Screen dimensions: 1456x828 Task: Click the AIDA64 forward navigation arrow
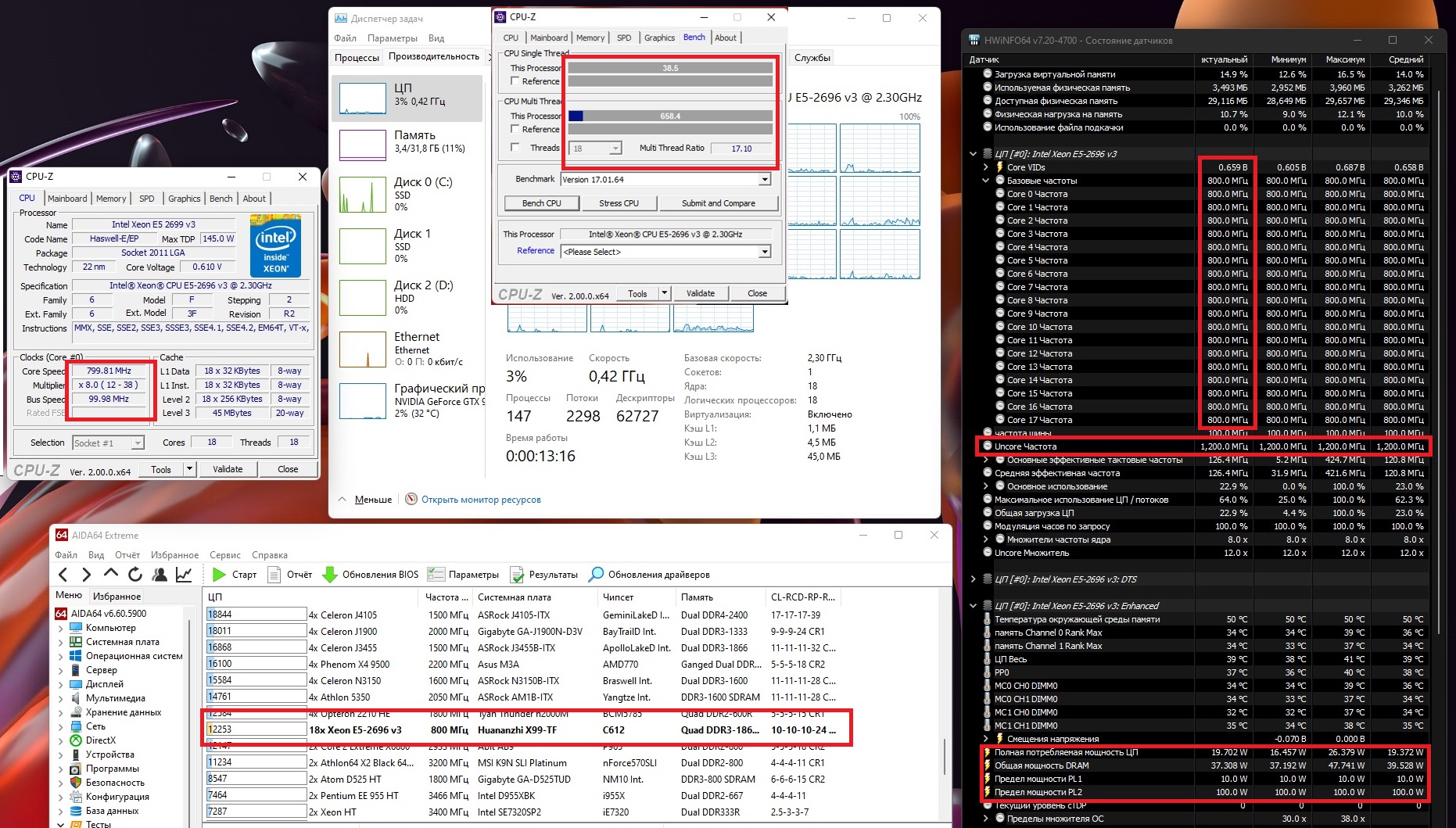click(x=86, y=575)
